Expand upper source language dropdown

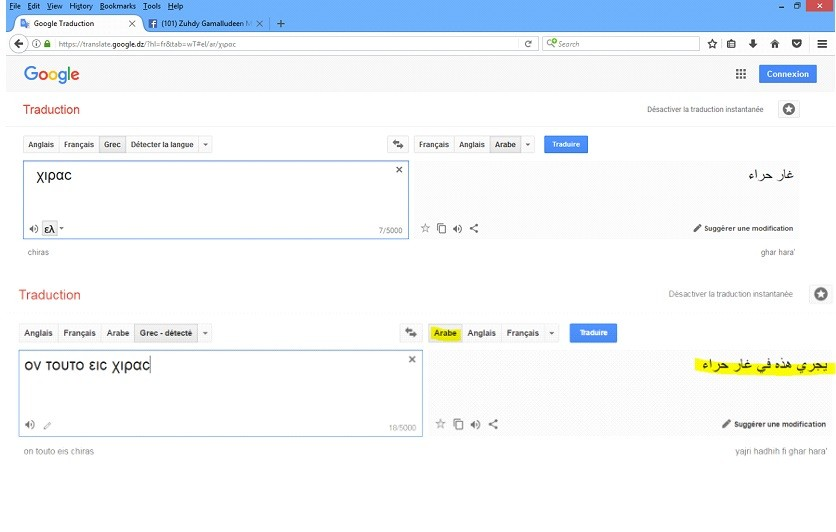tap(205, 144)
